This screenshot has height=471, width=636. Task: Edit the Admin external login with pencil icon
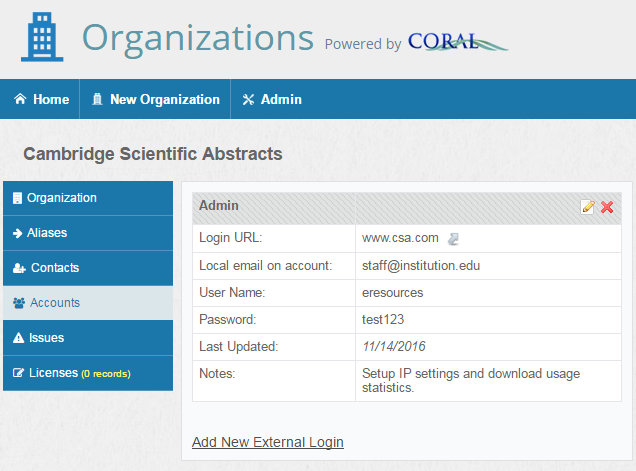pyautogui.click(x=588, y=207)
